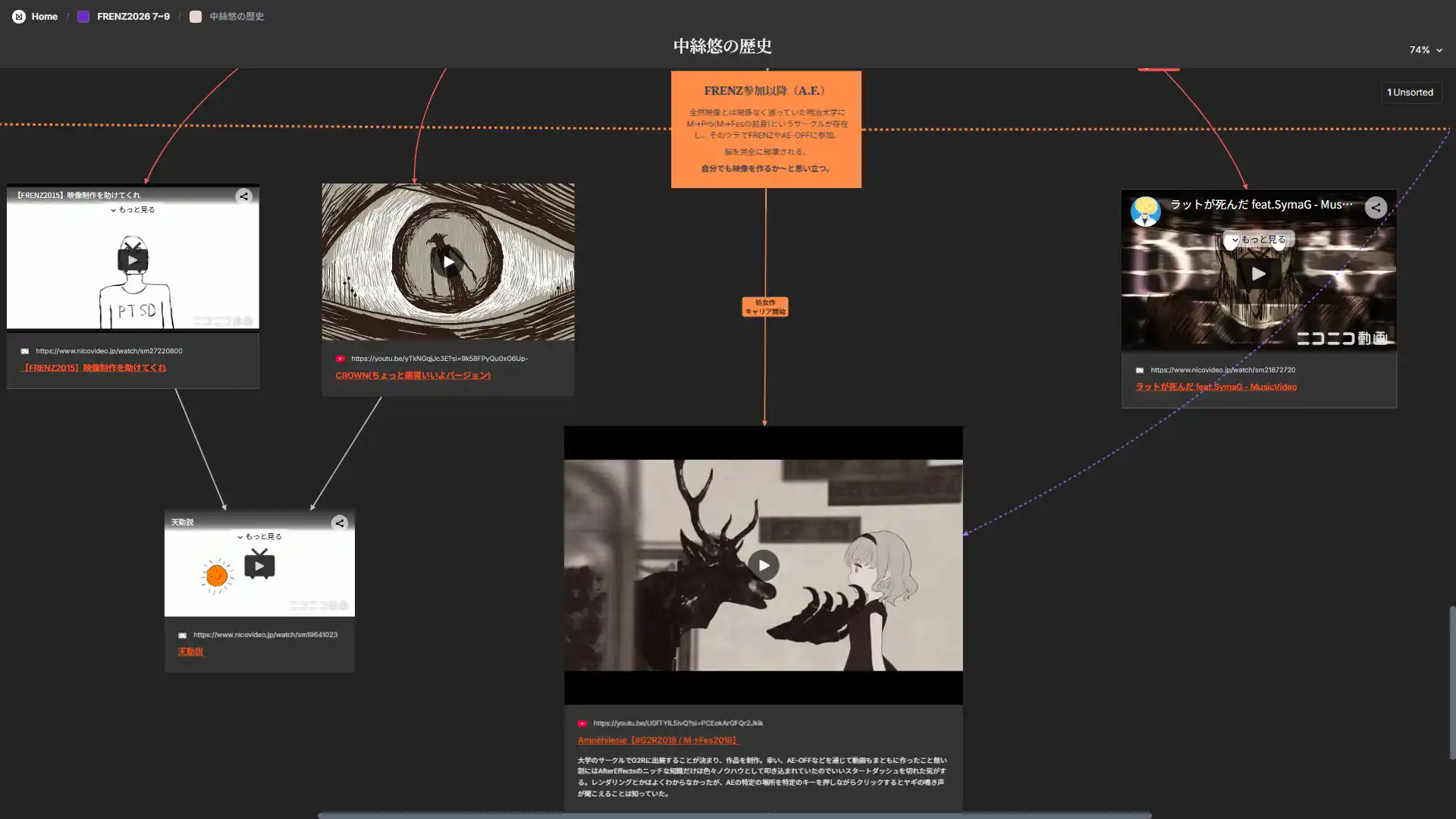Screen dimensions: 1456x819
Task: Click the 【FRENZ2015】 video title overlay
Action: (x=77, y=196)
